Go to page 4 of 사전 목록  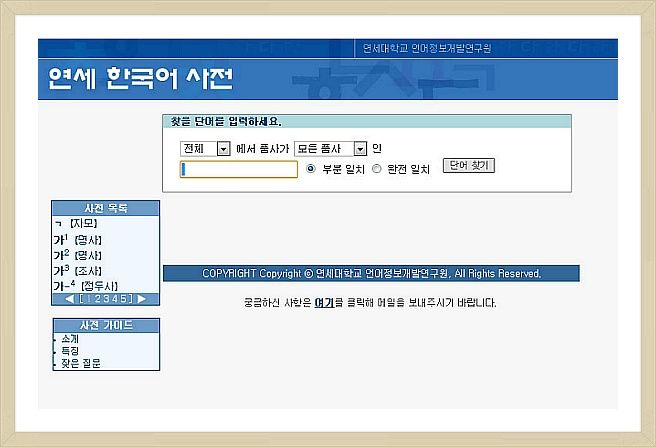(x=114, y=299)
